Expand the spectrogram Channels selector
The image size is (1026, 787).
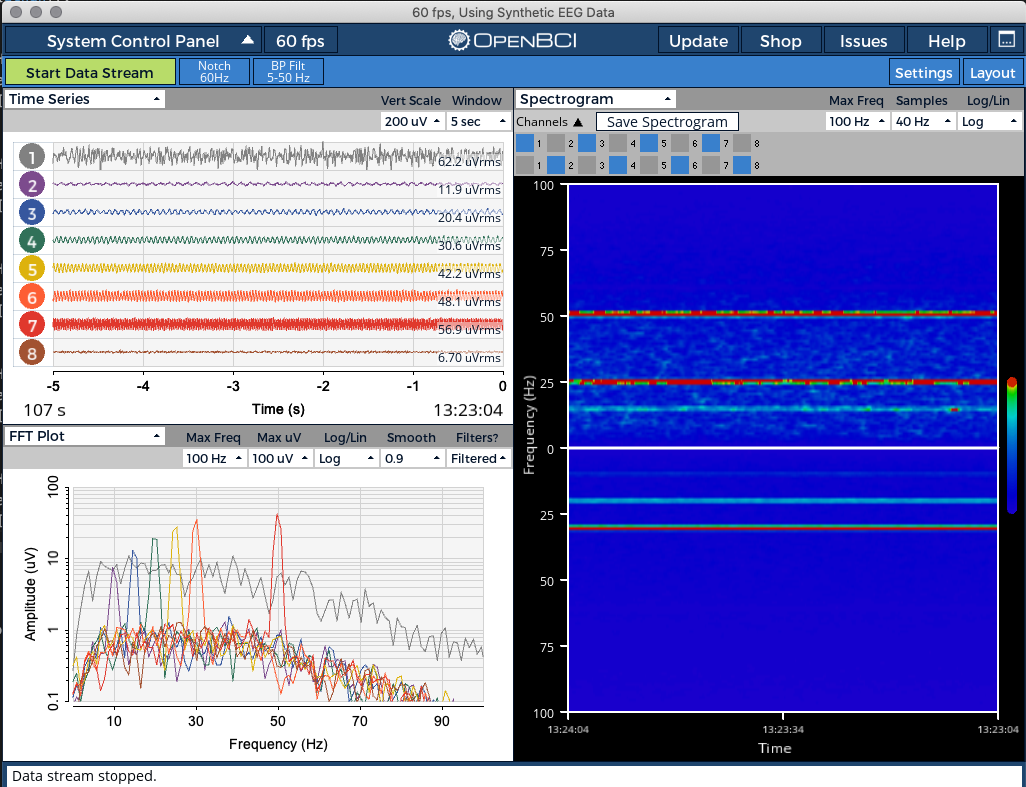point(548,121)
